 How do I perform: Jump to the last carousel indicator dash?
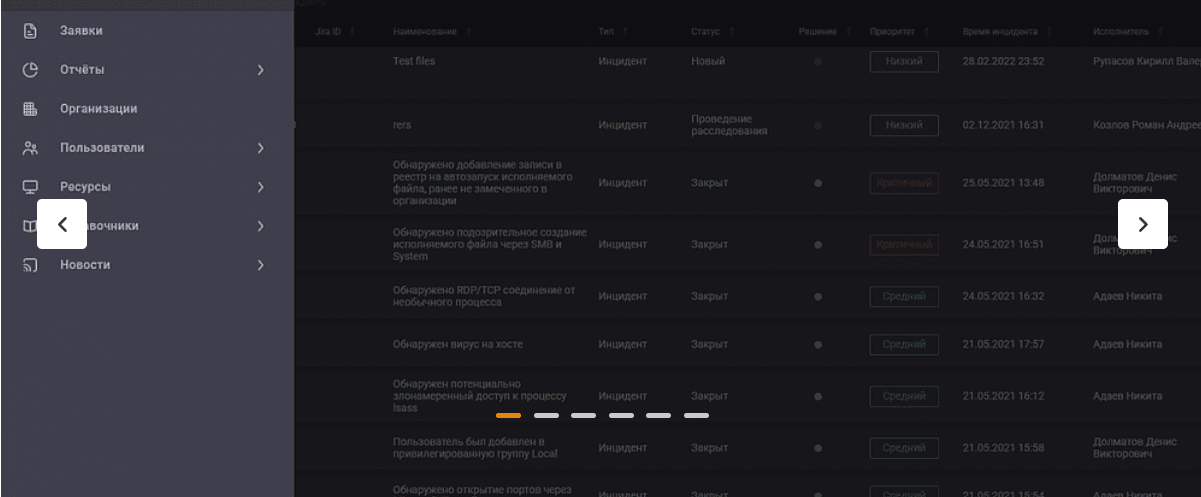point(696,415)
